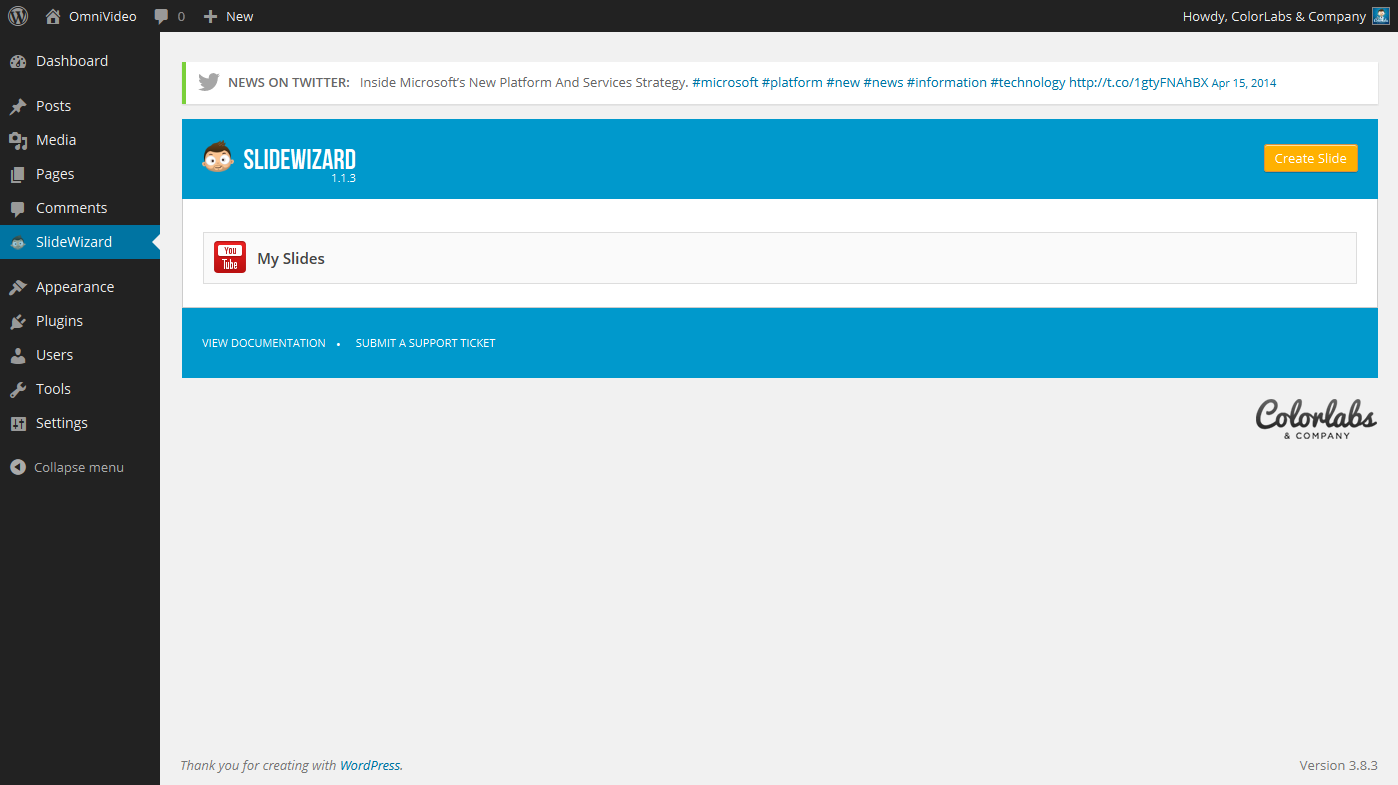Navigate to Plugins in the sidebar
The width and height of the screenshot is (1398, 785).
(59, 321)
